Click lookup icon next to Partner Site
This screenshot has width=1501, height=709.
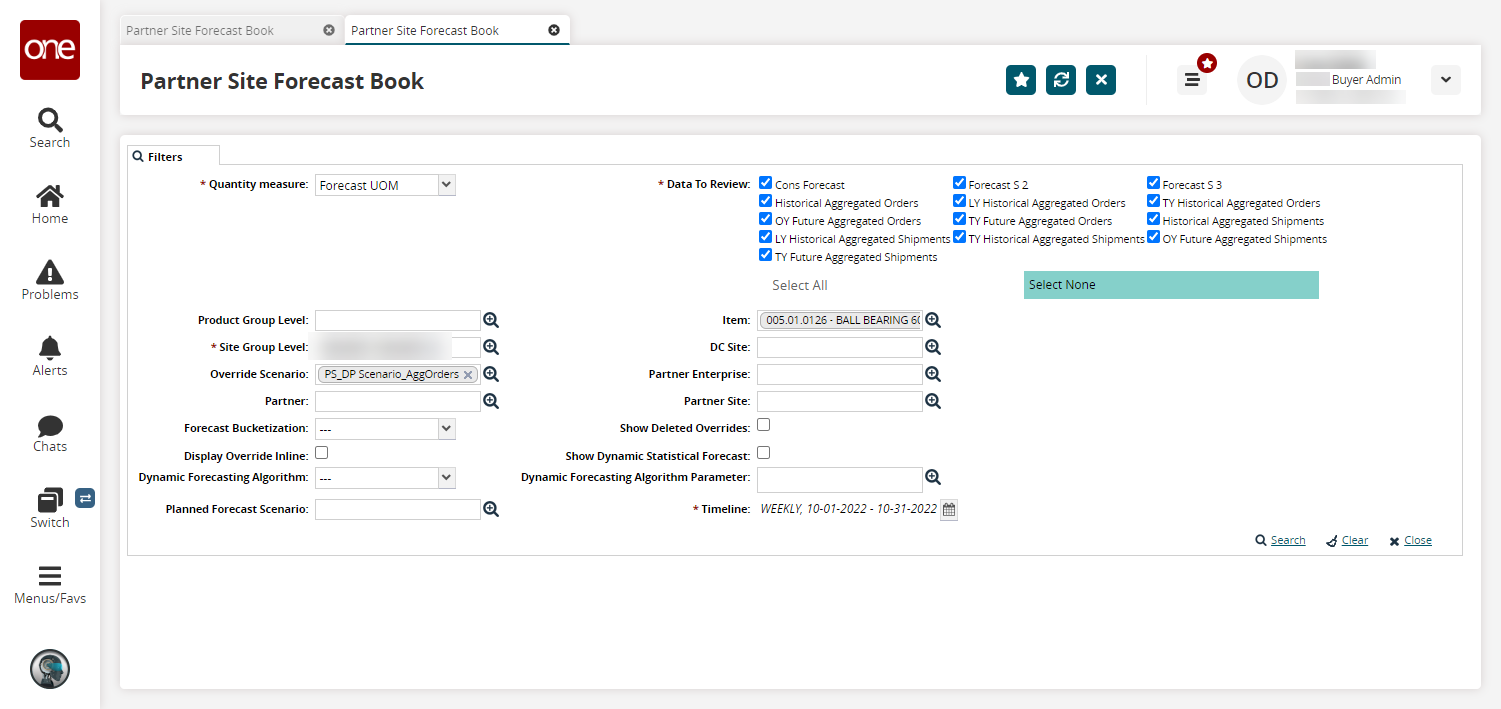pos(933,401)
